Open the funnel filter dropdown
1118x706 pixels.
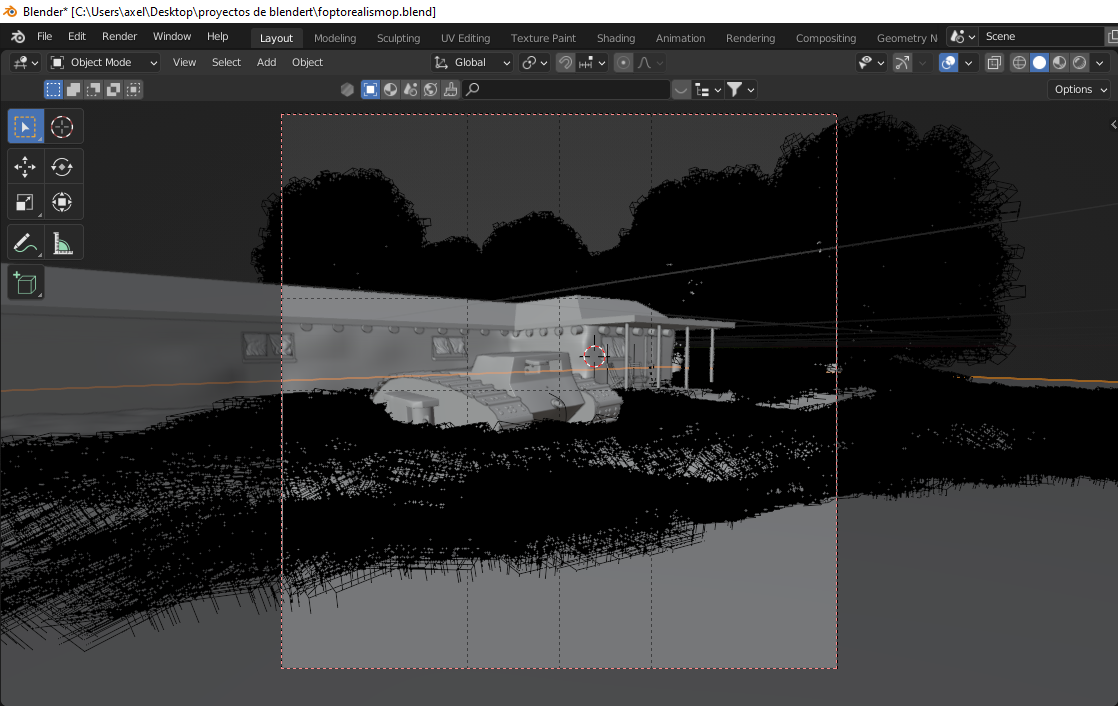[x=740, y=89]
